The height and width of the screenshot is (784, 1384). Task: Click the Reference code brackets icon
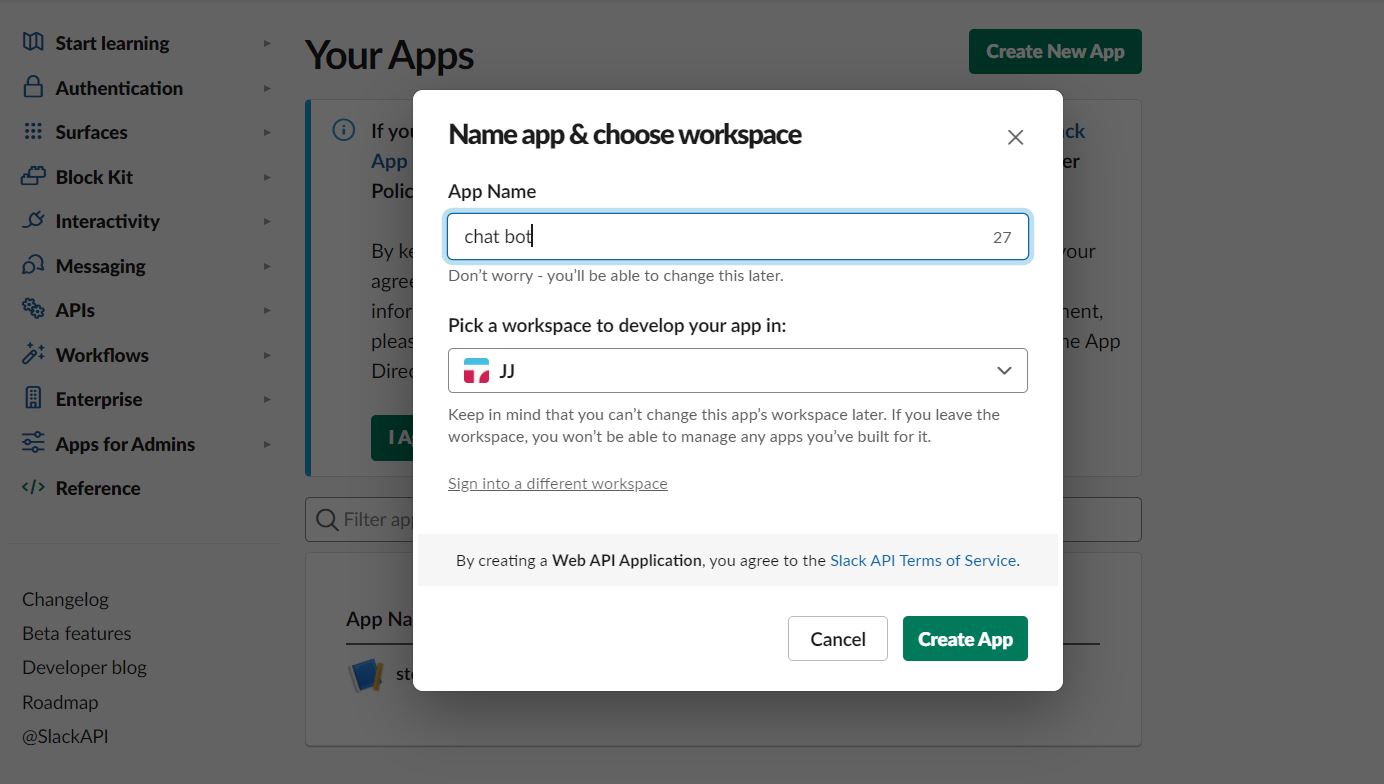pos(33,487)
